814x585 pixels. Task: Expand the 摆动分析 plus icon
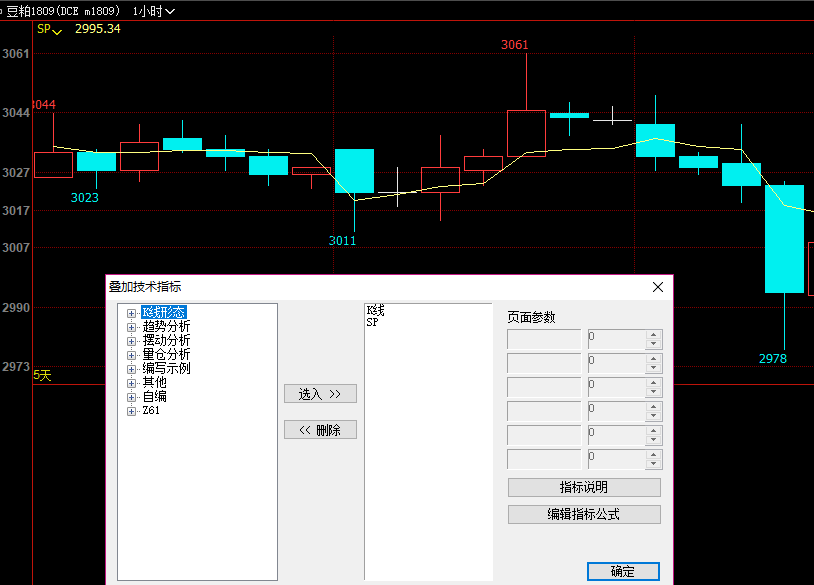click(131, 341)
